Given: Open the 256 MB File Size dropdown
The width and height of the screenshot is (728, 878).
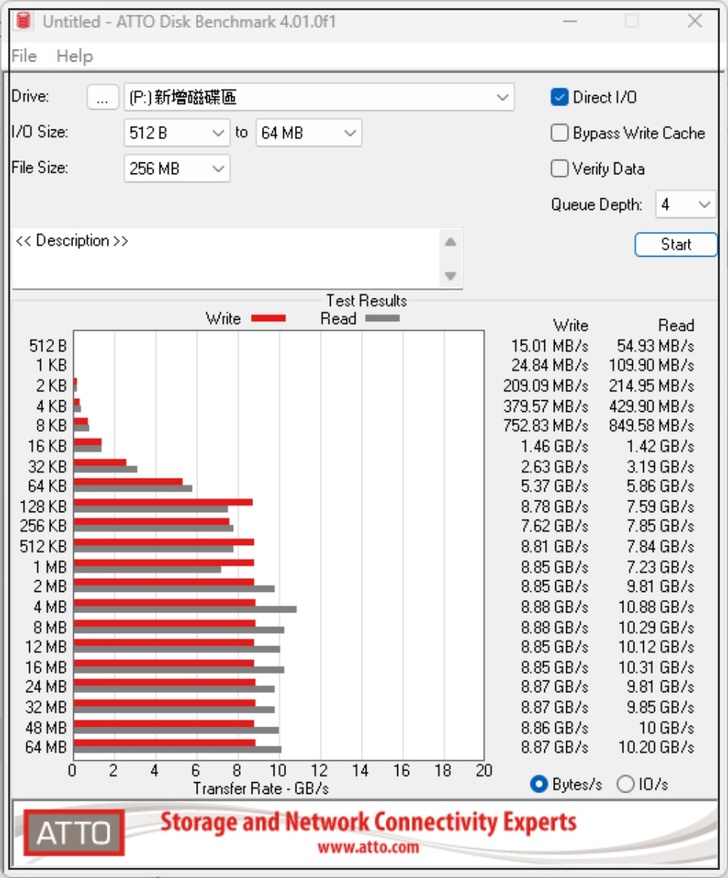Looking at the screenshot, I should point(176,169).
